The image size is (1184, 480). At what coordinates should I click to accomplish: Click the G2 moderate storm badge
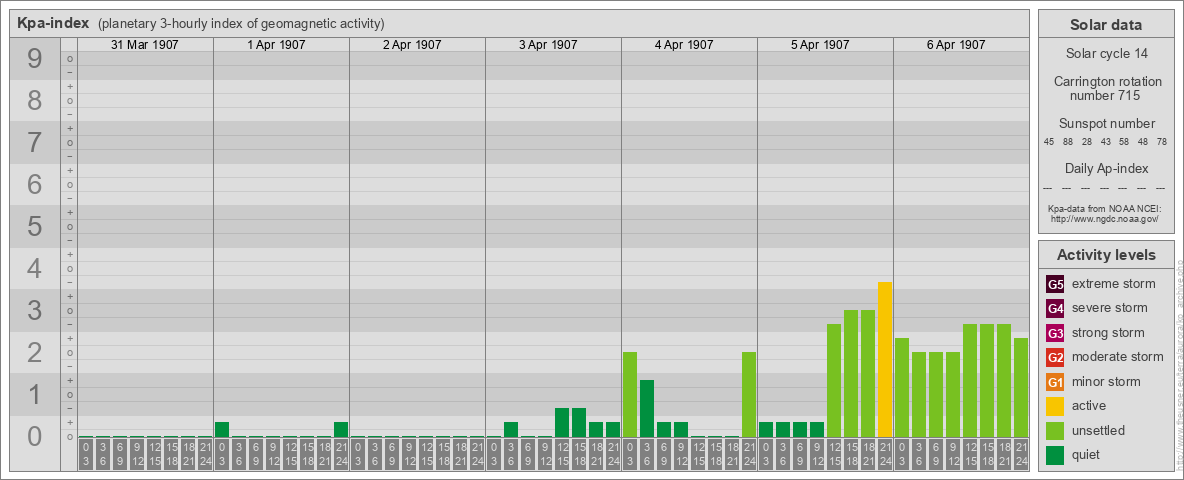click(1055, 357)
